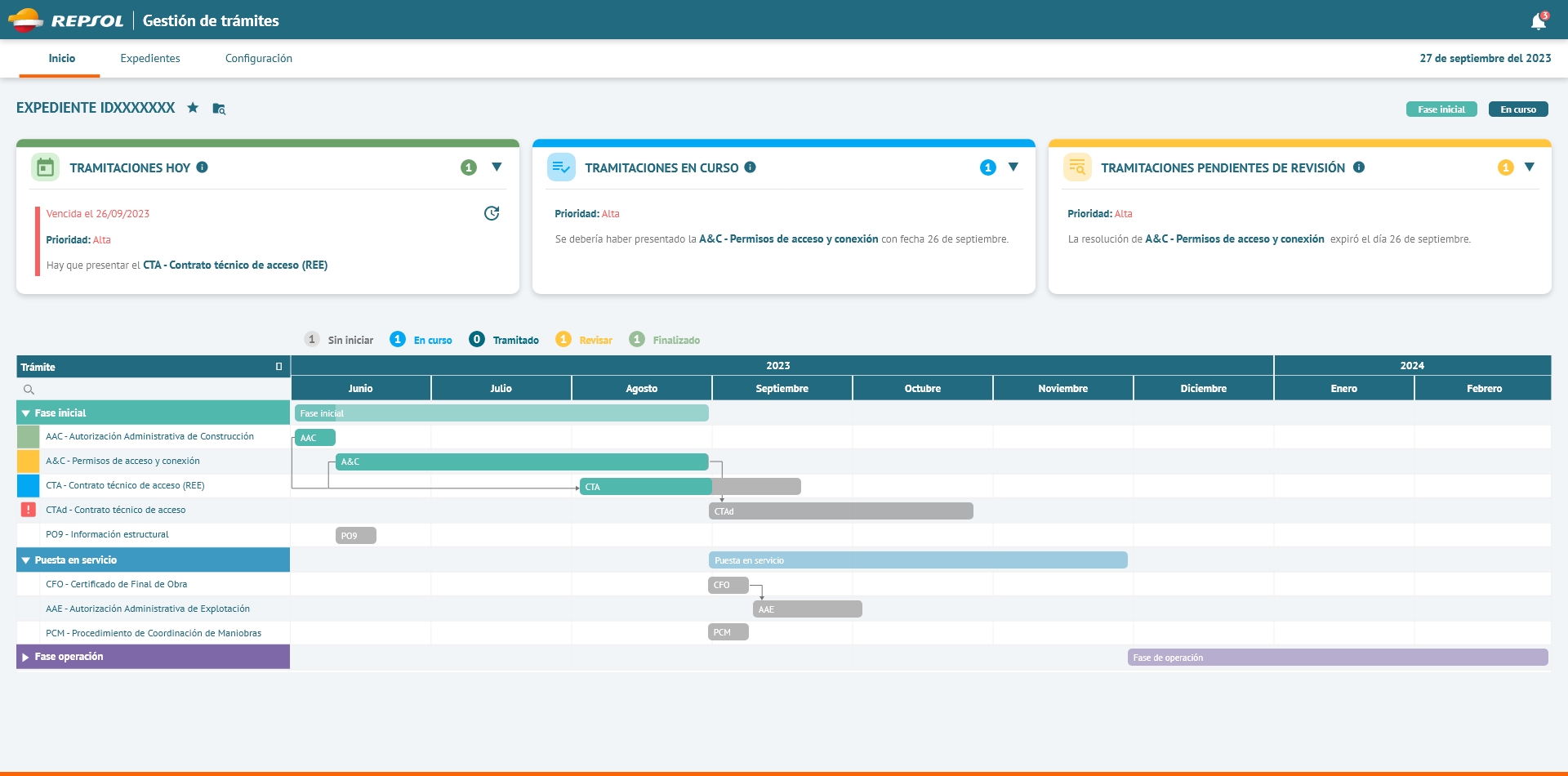Toggle the Revisar status filter
Screen dimensions: 1568x776
point(584,340)
